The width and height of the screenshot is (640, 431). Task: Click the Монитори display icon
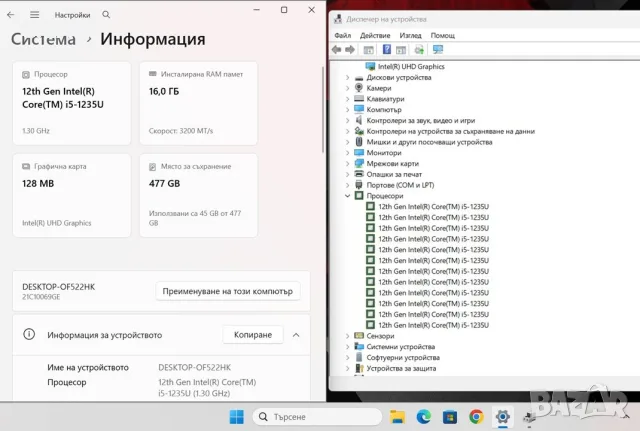coord(359,153)
